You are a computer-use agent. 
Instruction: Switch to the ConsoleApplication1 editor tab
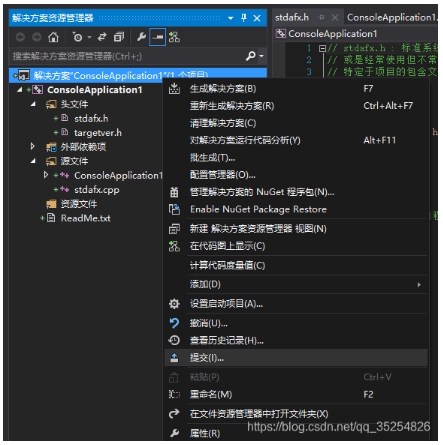[x=392, y=17]
